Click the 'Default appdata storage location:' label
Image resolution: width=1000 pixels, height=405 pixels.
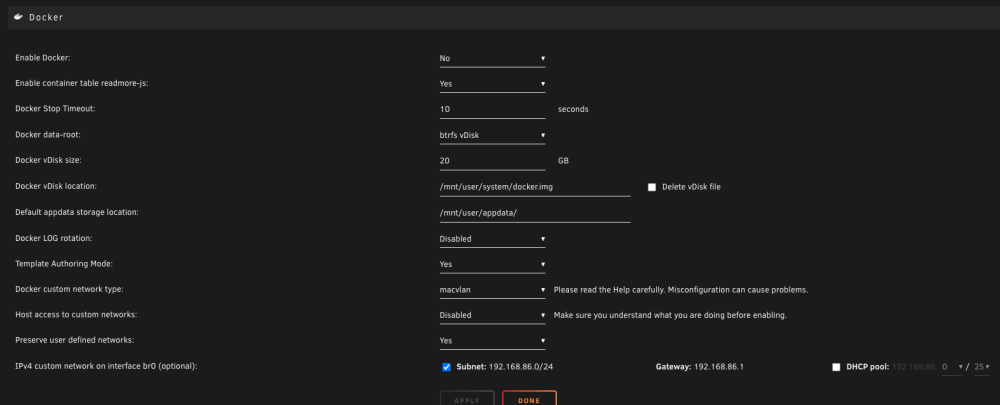pos(77,212)
